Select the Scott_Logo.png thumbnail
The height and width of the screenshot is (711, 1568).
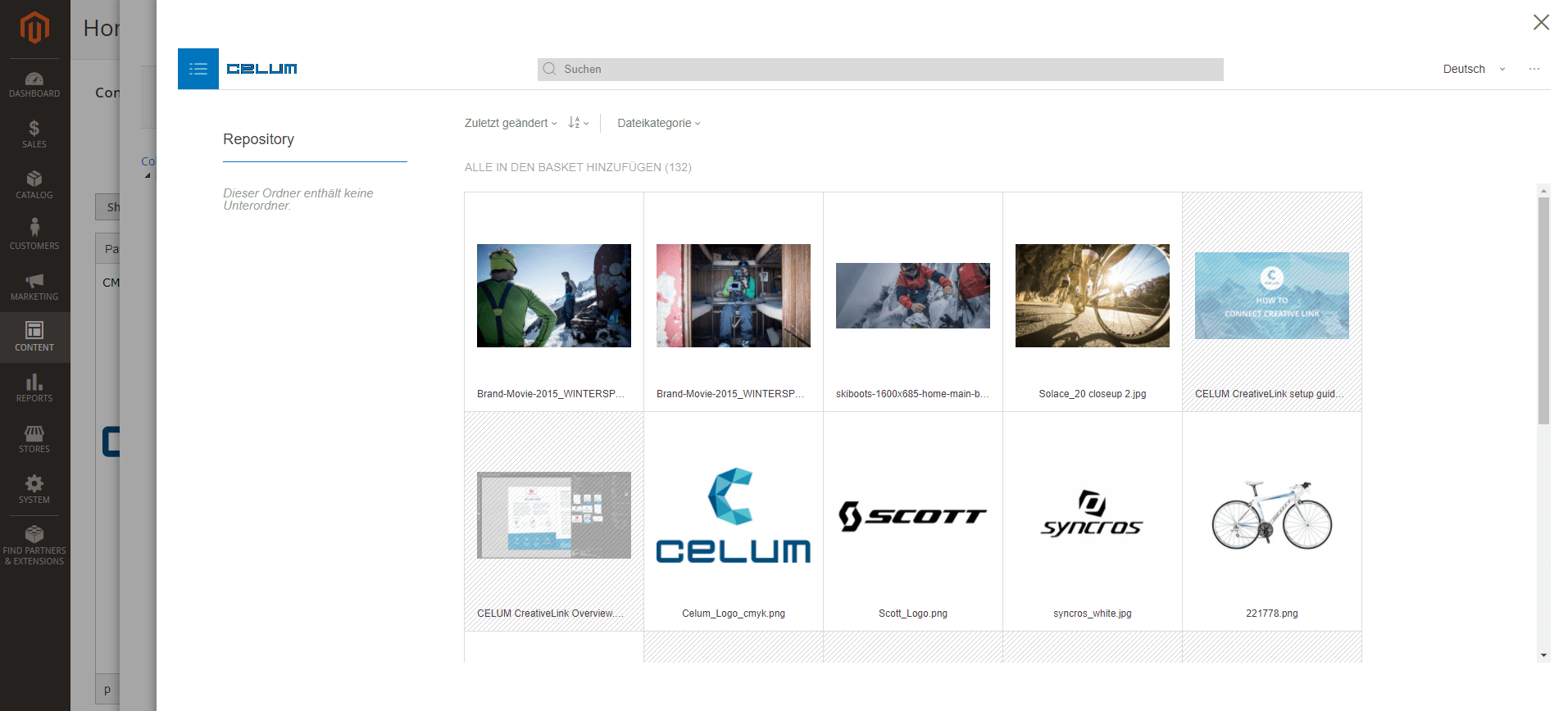tap(912, 517)
